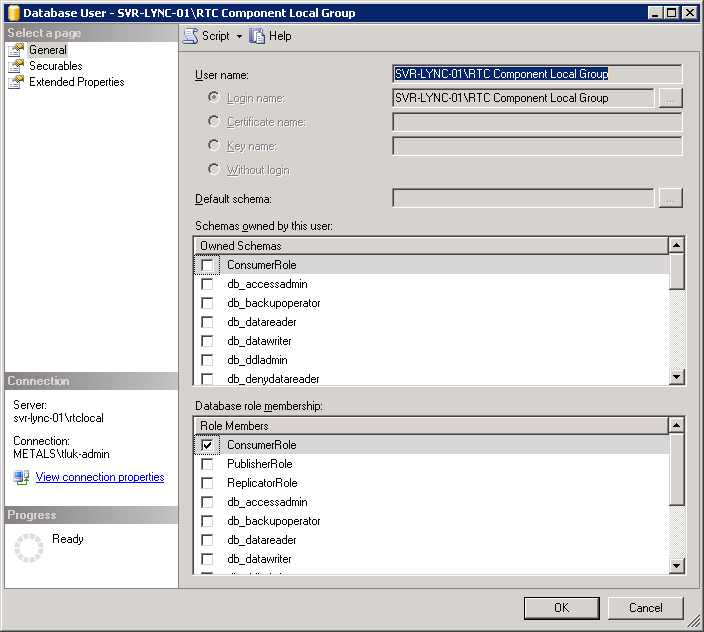Image resolution: width=704 pixels, height=632 pixels.
Task: Check PublisherRole in Role Members
Action: 207,464
